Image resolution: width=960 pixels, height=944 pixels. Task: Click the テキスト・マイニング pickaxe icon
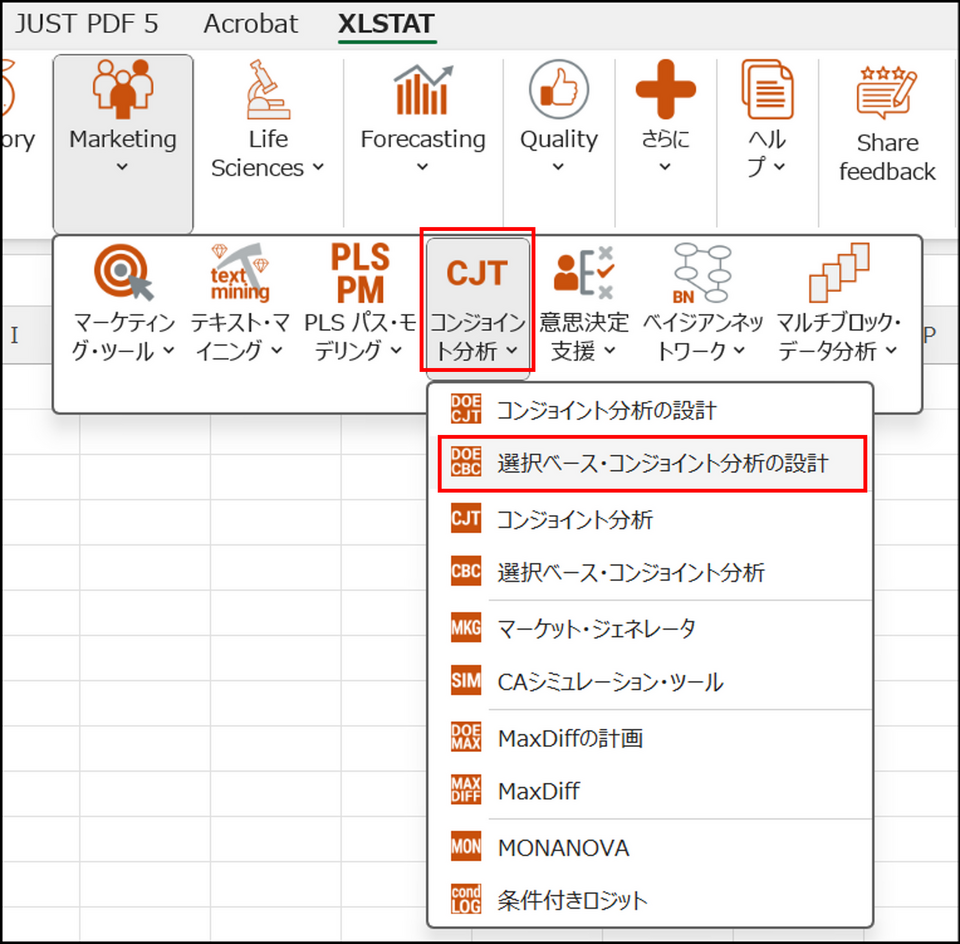(239, 273)
